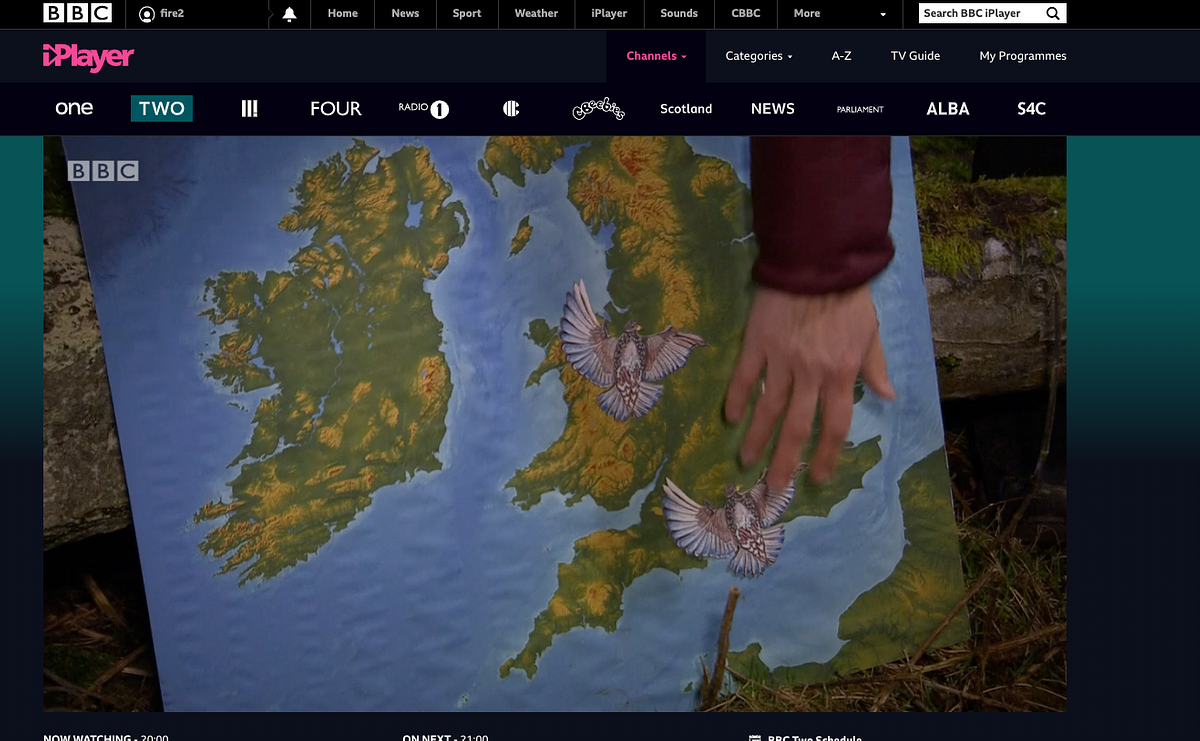Expand the More menu arrow
Viewport: 1200px width, 741px height.
click(x=882, y=14)
